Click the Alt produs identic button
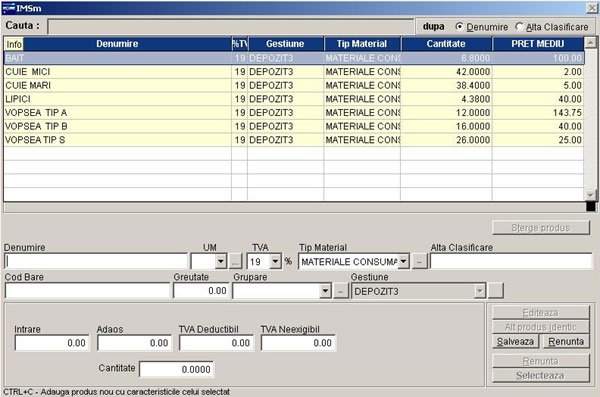This screenshot has width=600, height=397. [541, 327]
